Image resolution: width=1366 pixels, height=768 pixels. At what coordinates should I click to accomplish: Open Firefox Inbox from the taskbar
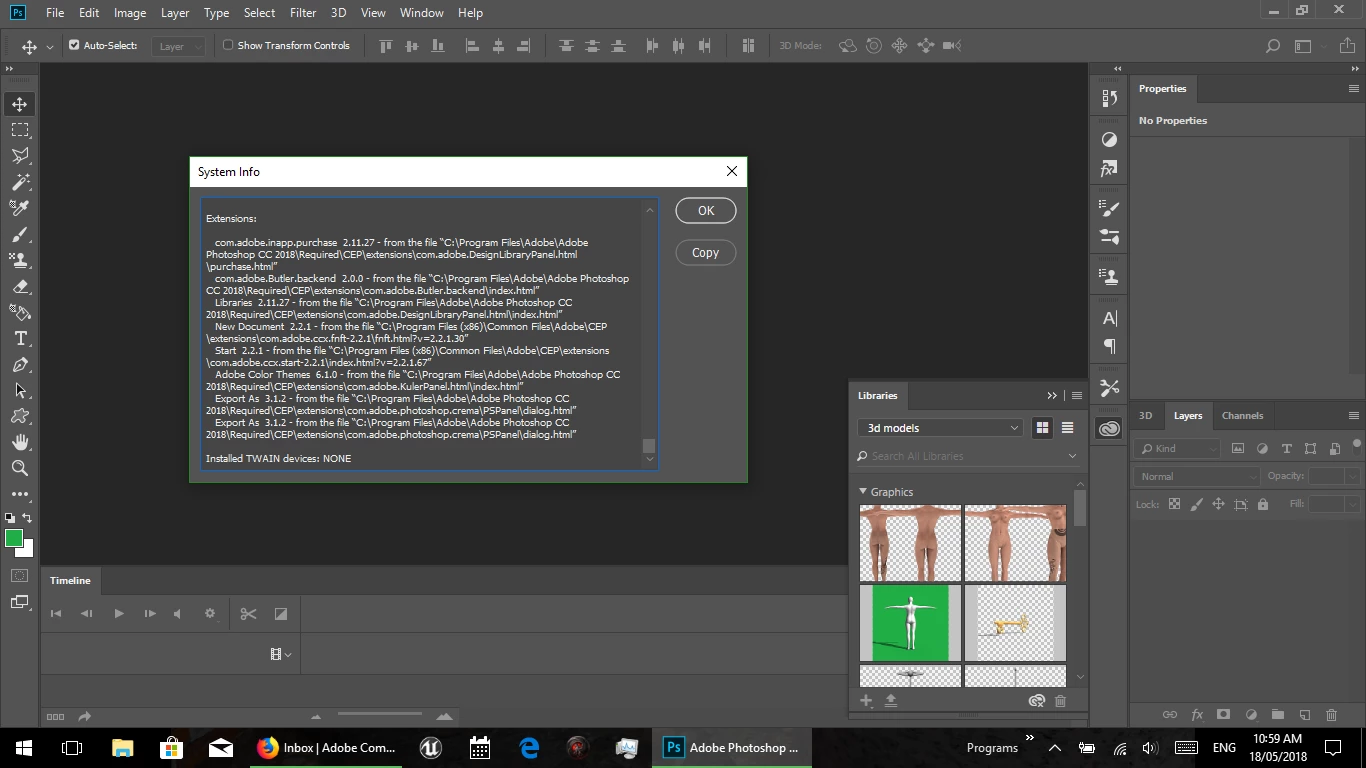click(326, 747)
